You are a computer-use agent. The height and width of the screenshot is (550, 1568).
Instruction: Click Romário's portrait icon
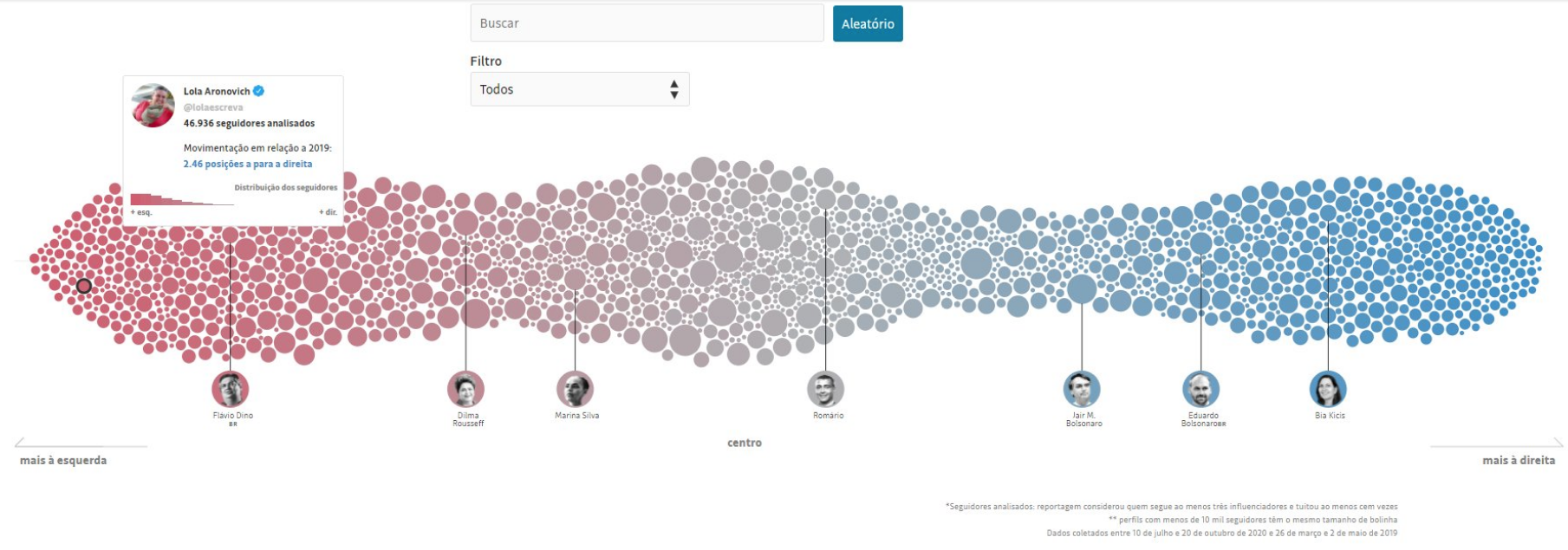point(825,389)
